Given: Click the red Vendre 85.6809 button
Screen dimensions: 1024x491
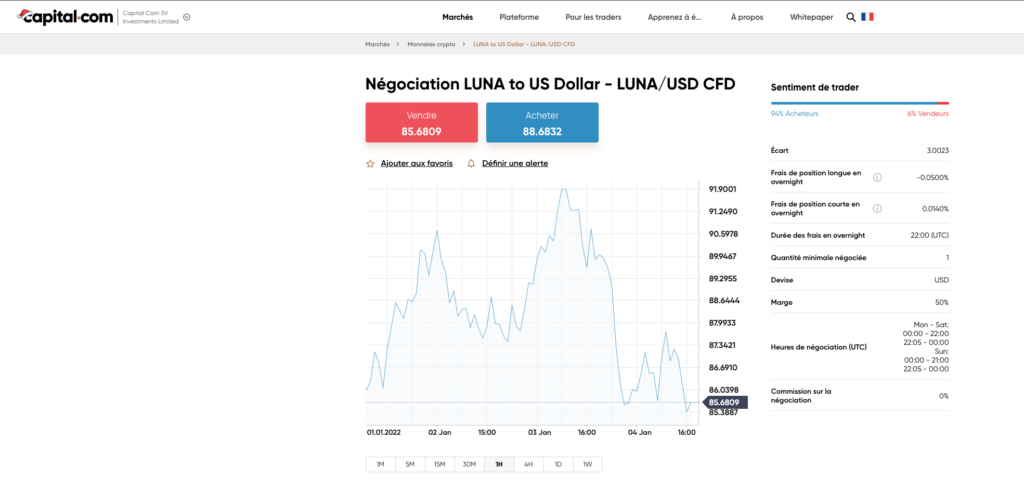Looking at the screenshot, I should pos(421,123).
